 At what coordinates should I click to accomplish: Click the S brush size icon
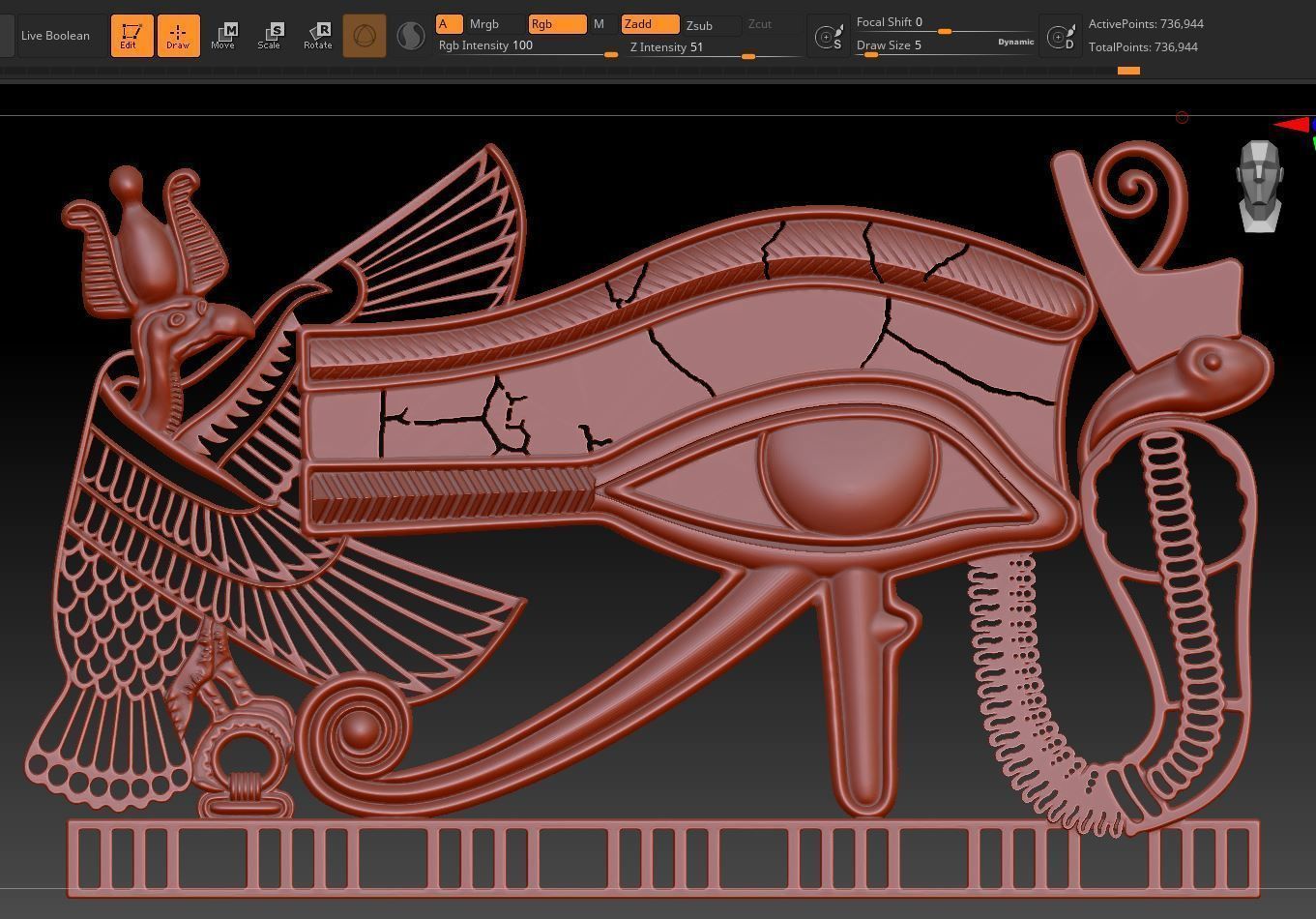830,37
